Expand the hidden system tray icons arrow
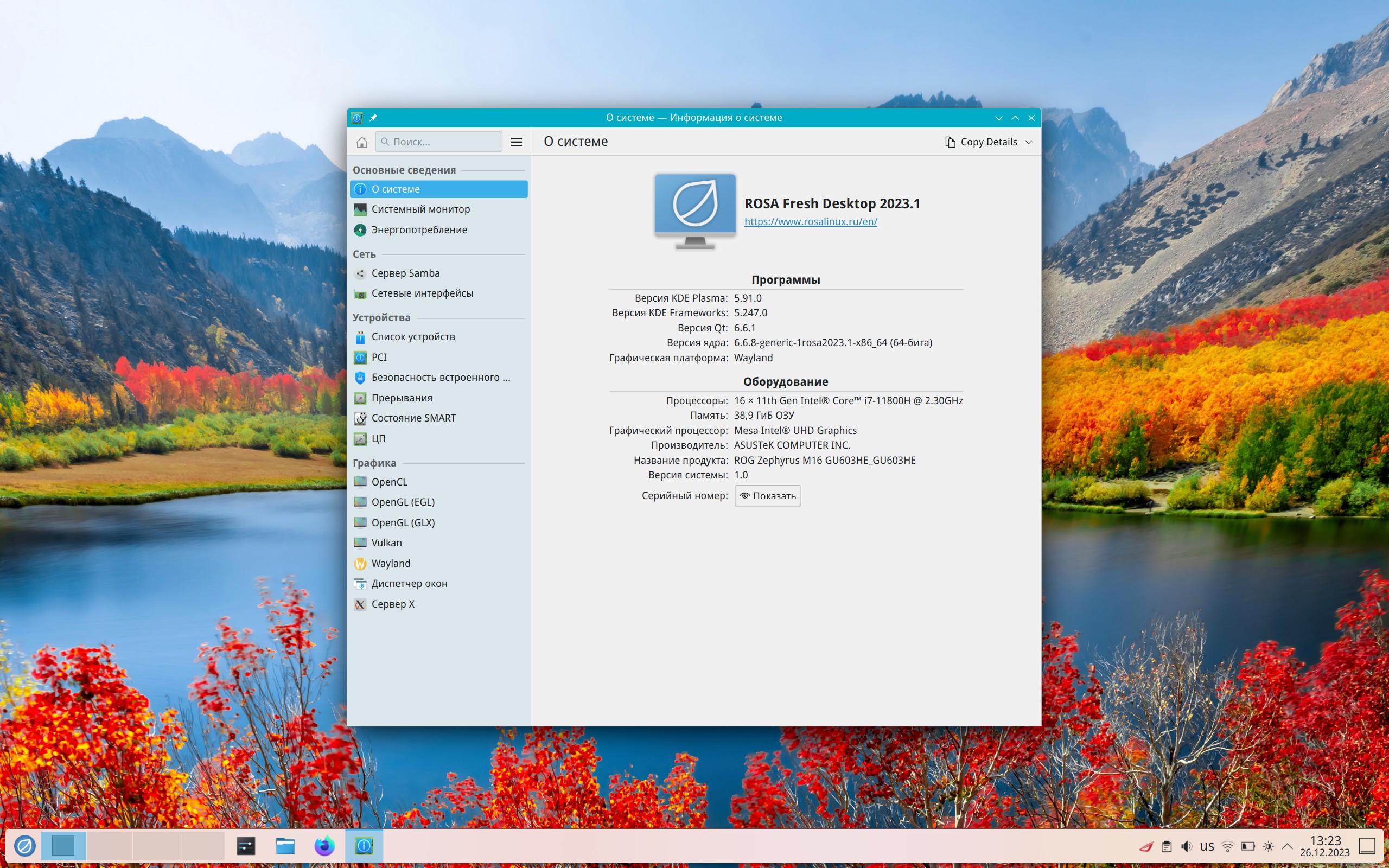The height and width of the screenshot is (868, 1389). 1288,846
